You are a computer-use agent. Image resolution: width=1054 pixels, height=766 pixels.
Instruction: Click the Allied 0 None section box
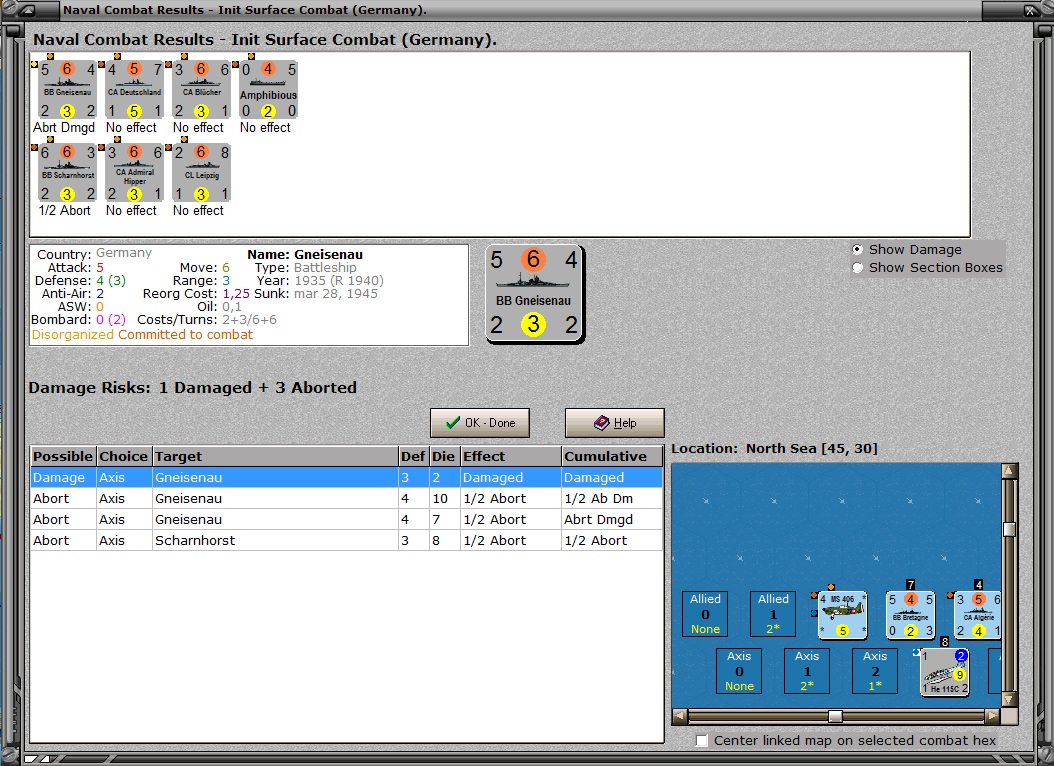(x=705, y=614)
